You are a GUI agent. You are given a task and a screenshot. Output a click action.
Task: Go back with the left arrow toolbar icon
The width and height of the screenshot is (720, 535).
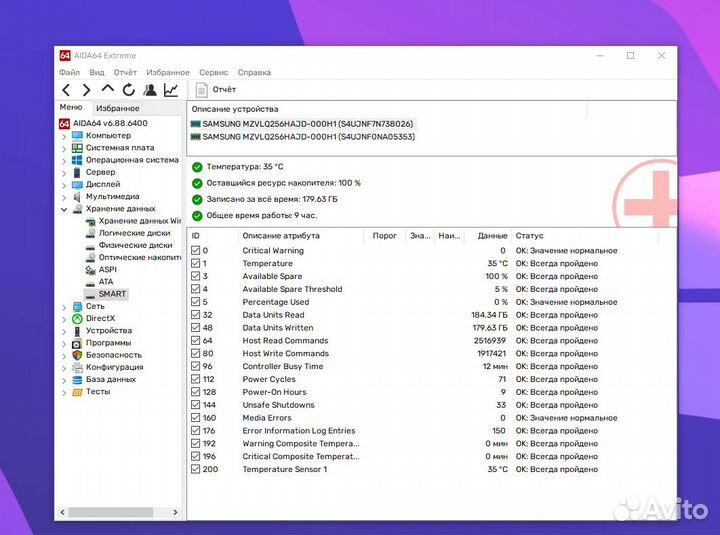click(x=66, y=90)
